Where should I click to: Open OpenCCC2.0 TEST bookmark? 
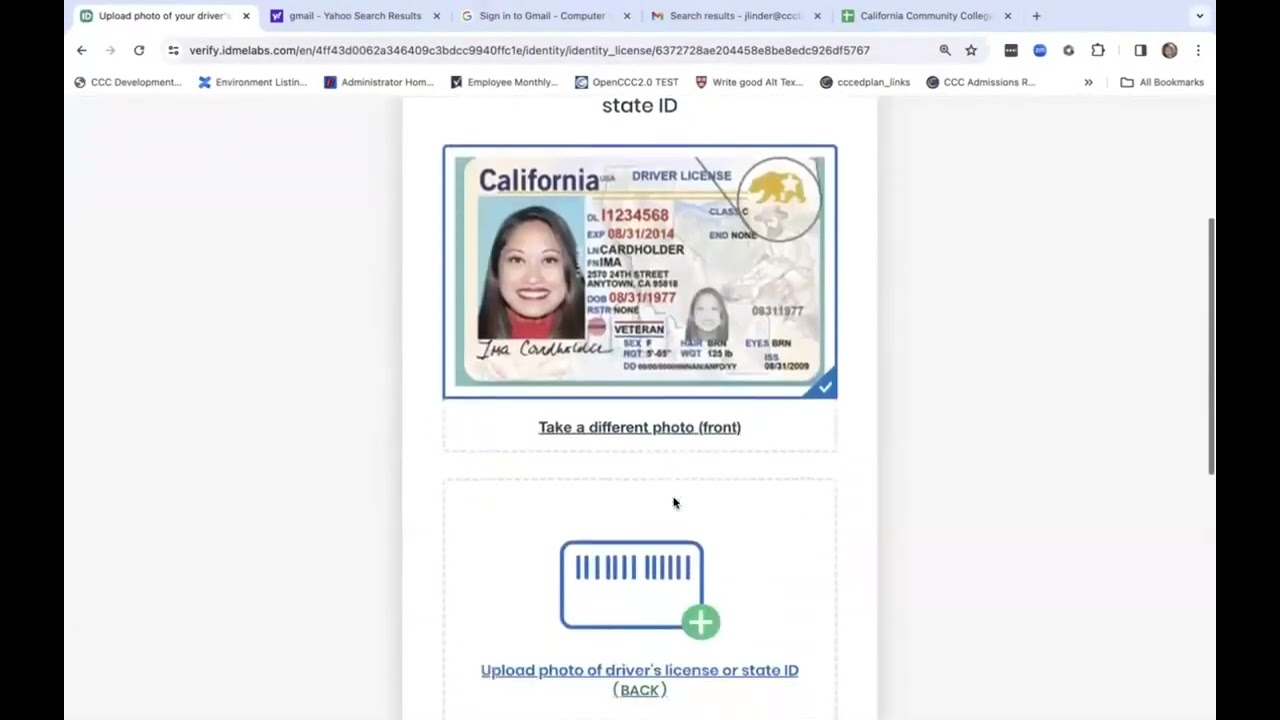tap(626, 82)
